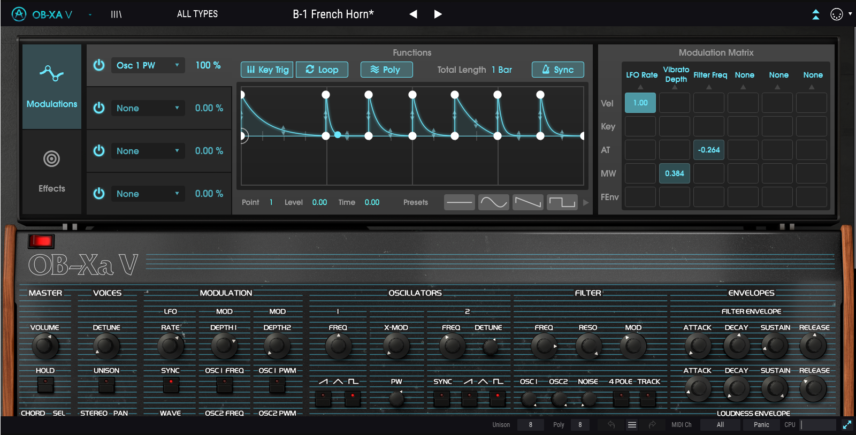
Task: Click the function point Level 0.00 value
Action: point(319,202)
